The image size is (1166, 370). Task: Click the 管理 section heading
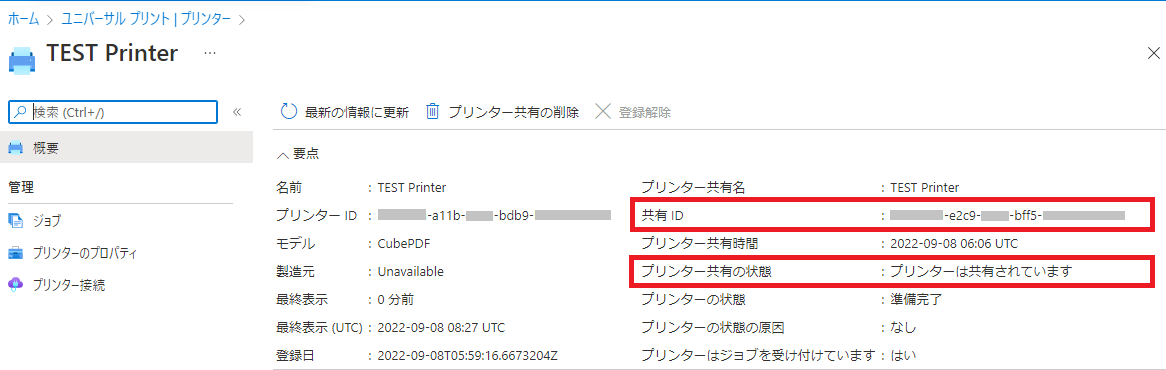pyautogui.click(x=22, y=187)
